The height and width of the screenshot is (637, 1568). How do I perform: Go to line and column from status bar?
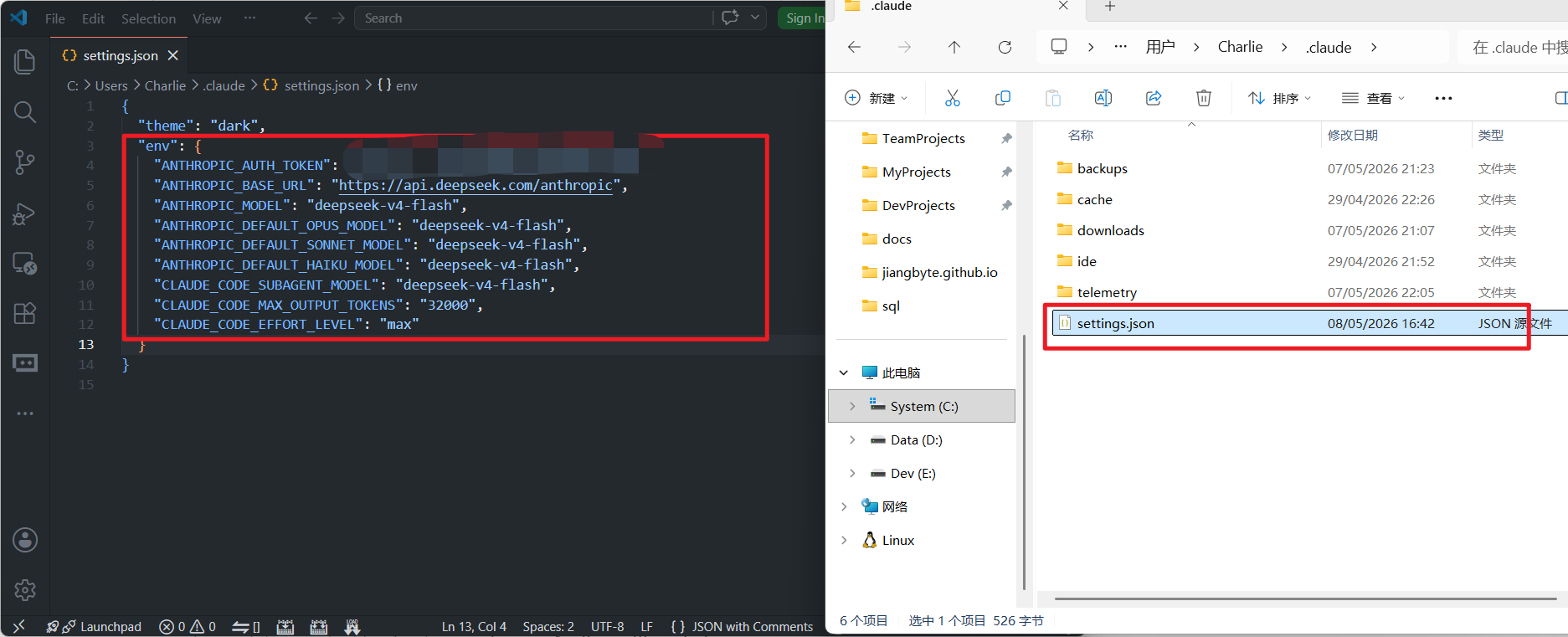(474, 626)
